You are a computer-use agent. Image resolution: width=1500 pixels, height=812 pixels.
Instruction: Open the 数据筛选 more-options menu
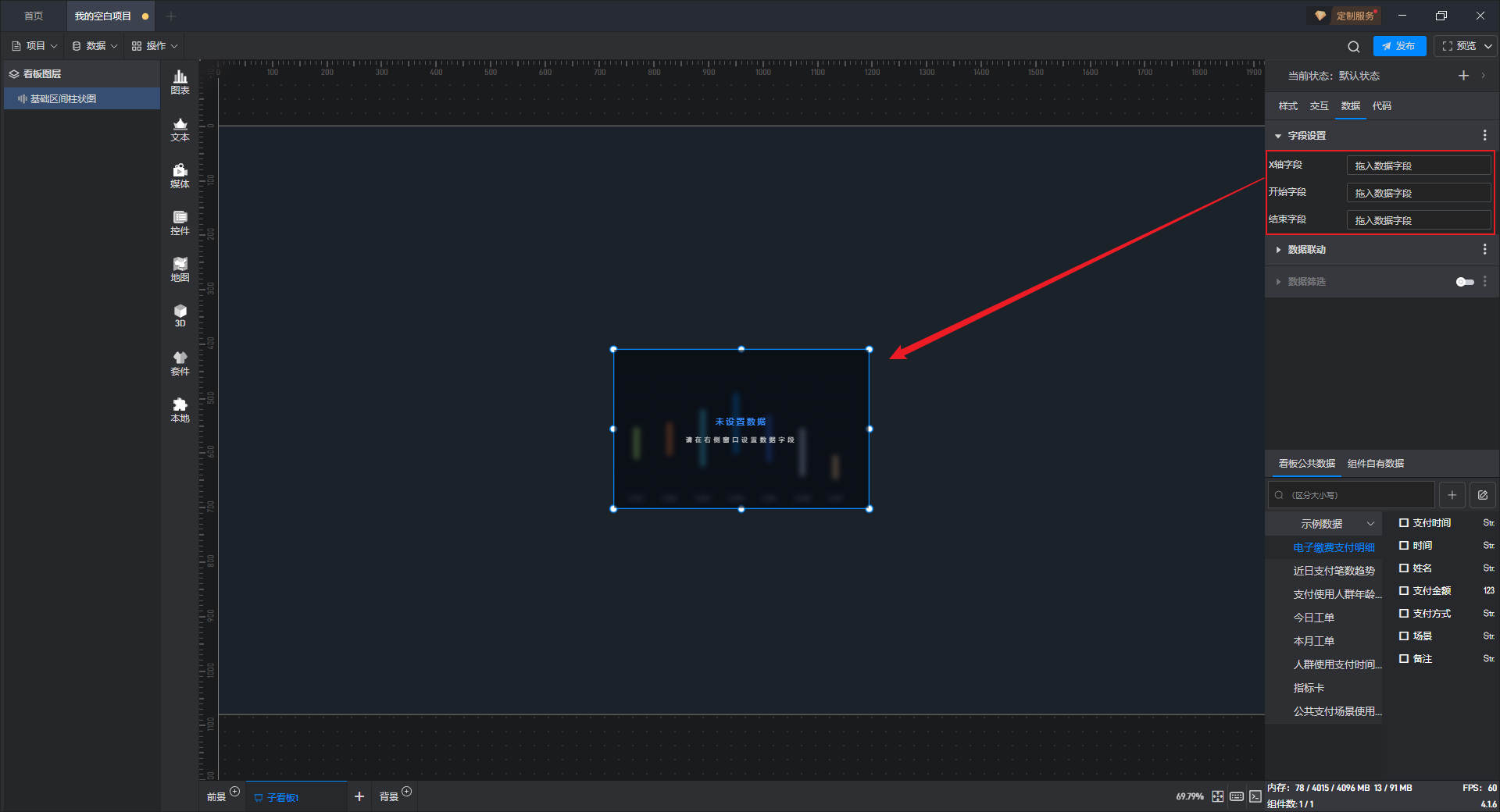tap(1484, 281)
